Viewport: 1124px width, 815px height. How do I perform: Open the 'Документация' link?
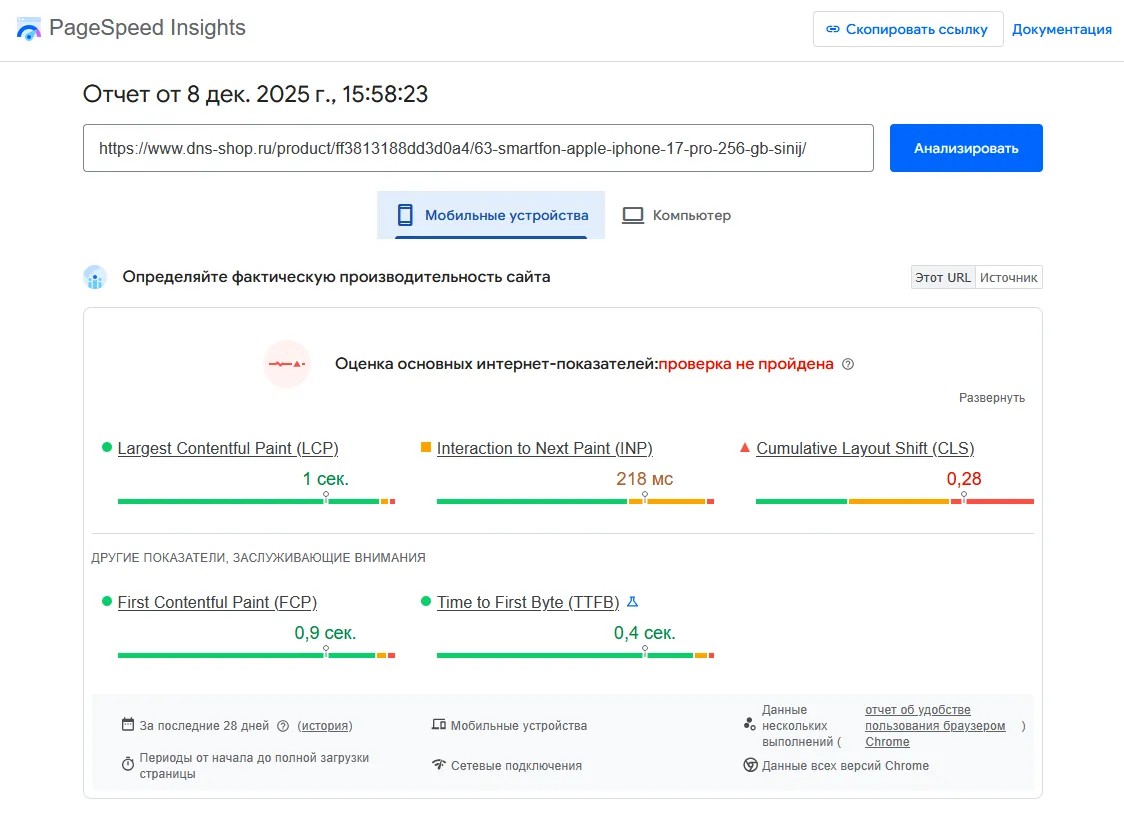click(1061, 30)
